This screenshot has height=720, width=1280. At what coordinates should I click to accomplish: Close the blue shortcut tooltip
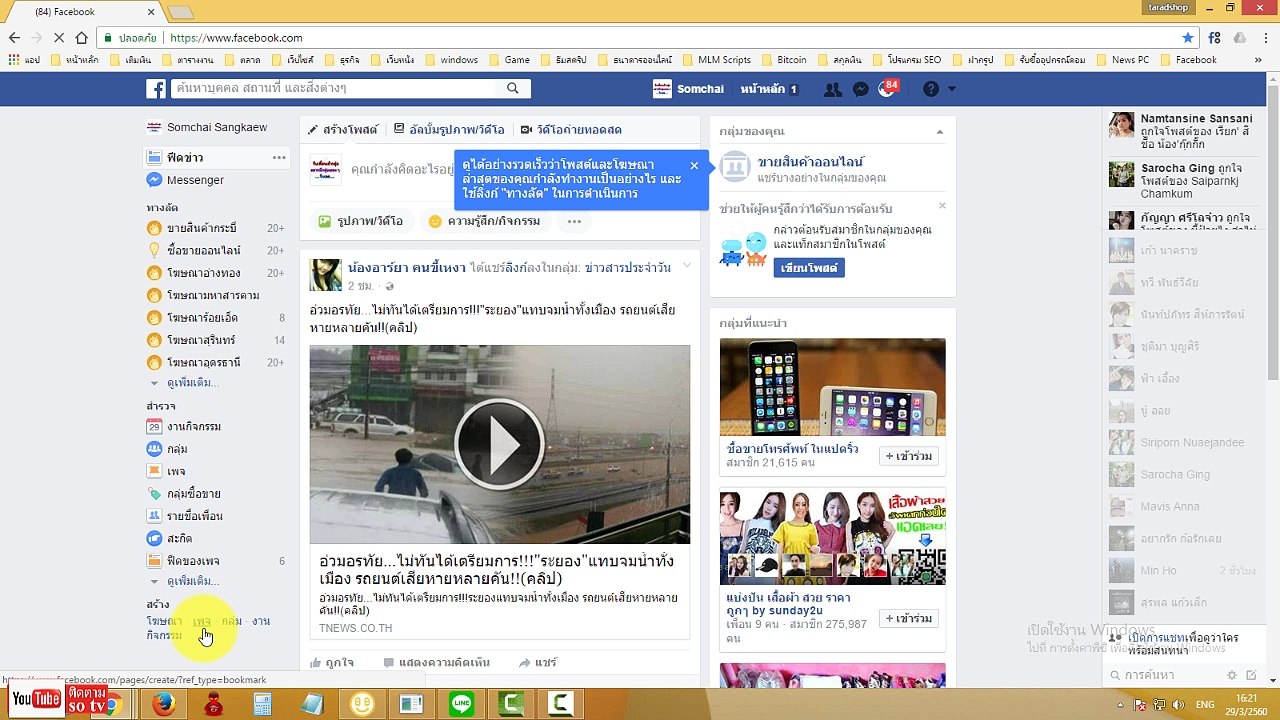tap(694, 166)
